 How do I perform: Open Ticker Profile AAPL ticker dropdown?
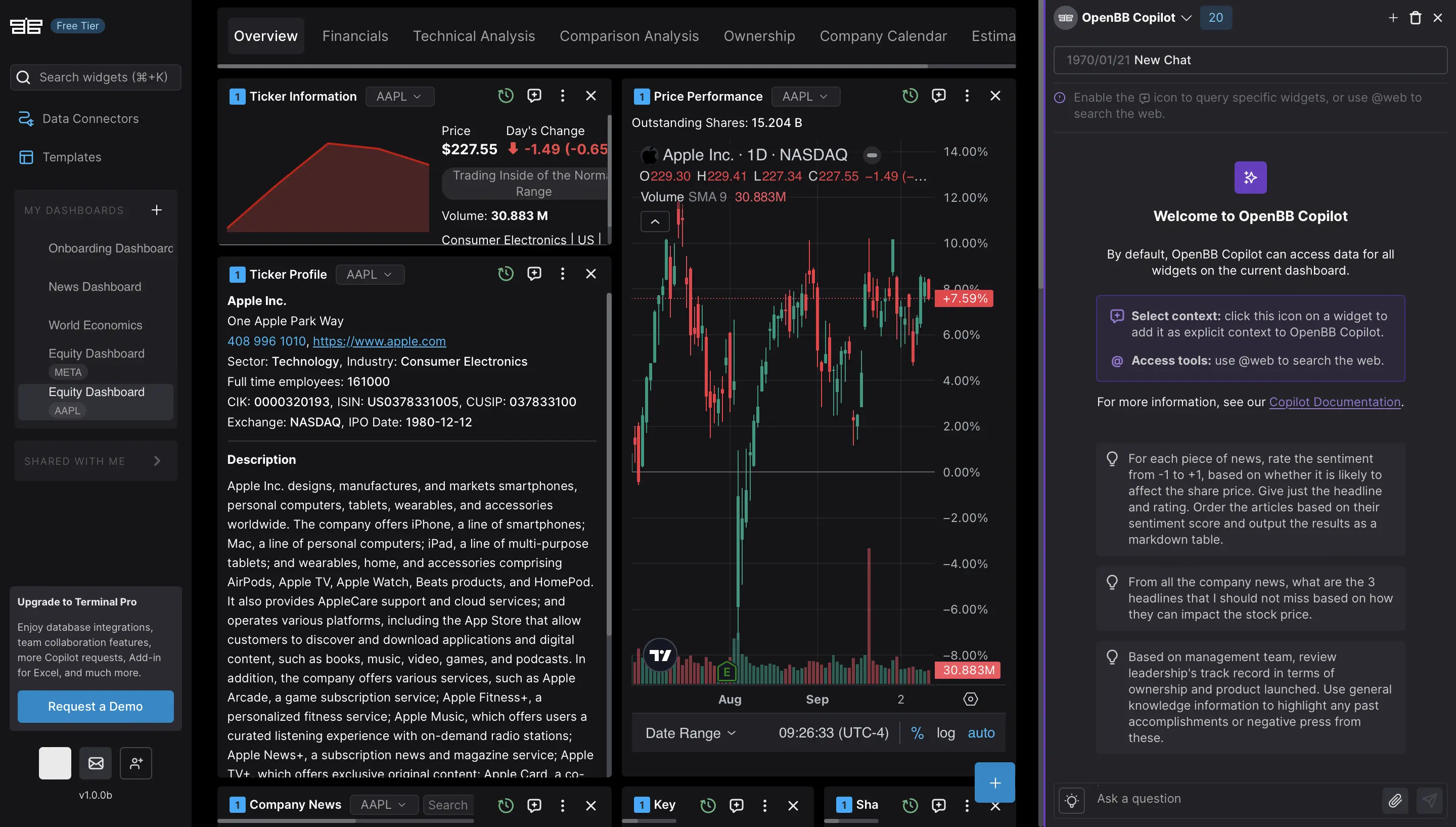(x=370, y=274)
